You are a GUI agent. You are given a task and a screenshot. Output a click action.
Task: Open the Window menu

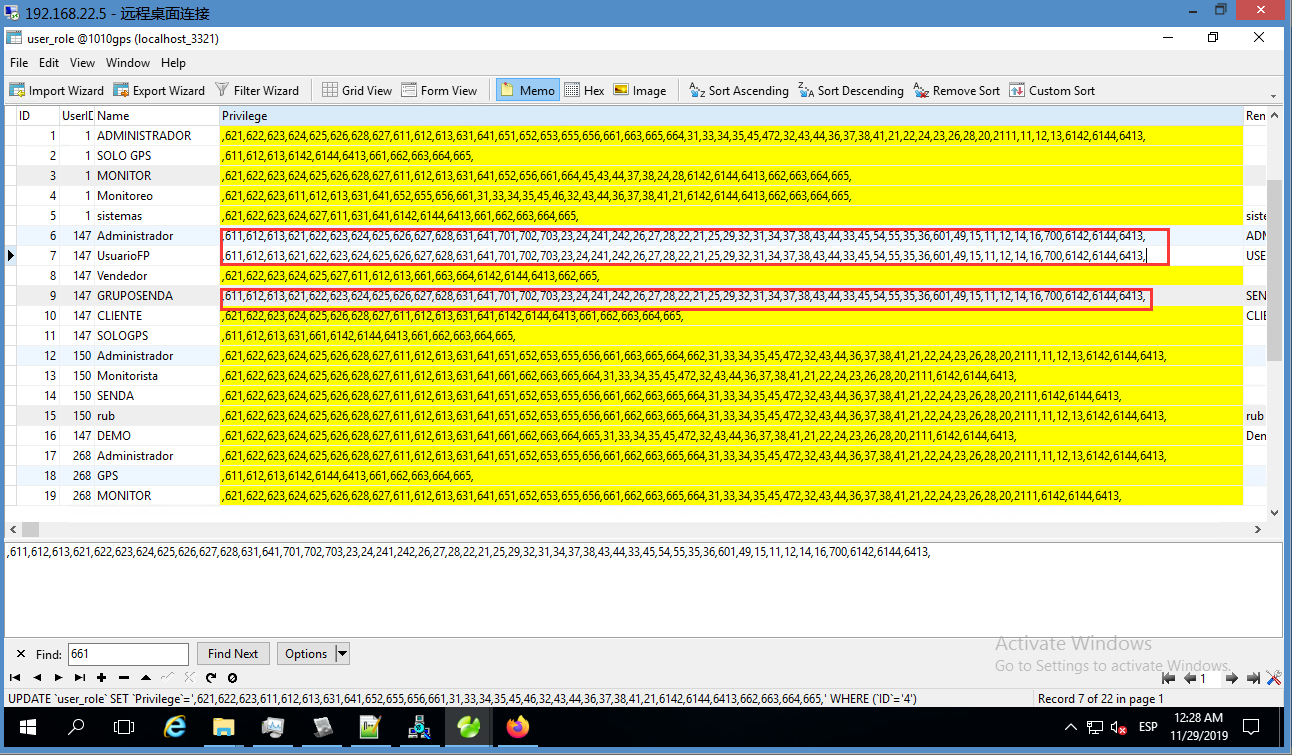click(x=128, y=62)
